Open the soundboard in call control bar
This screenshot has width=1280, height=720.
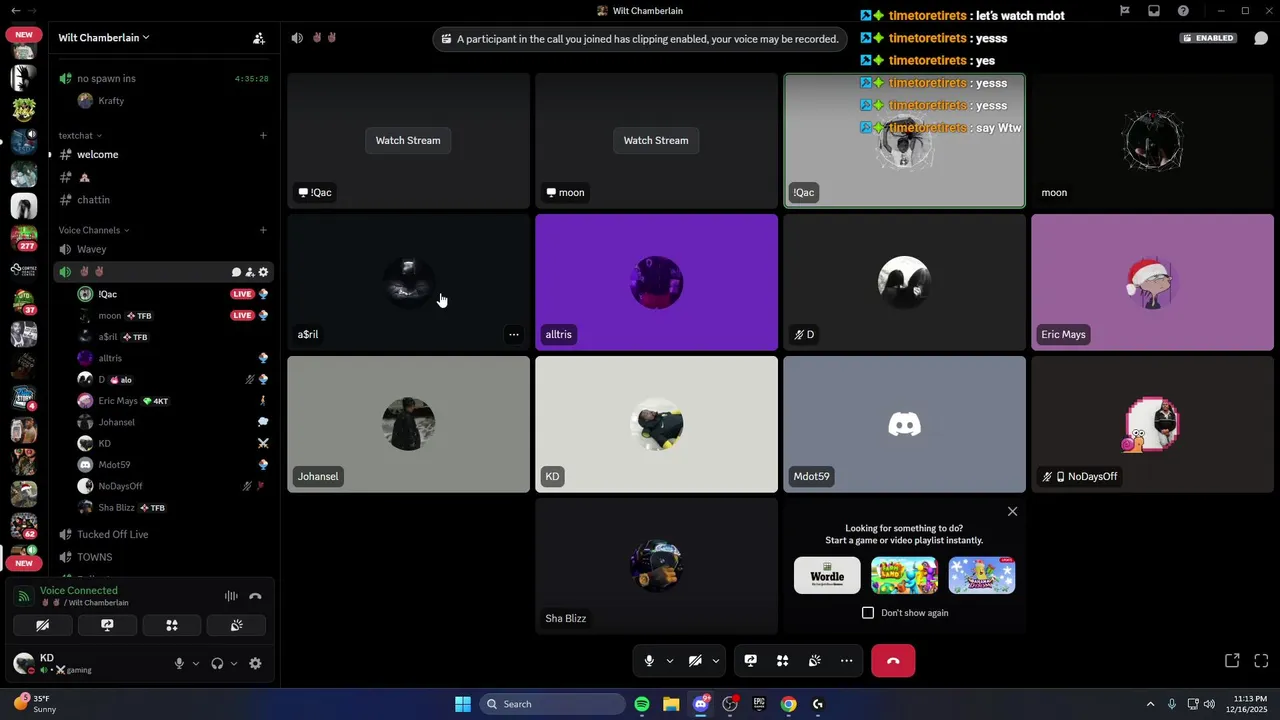pyautogui.click(x=815, y=661)
